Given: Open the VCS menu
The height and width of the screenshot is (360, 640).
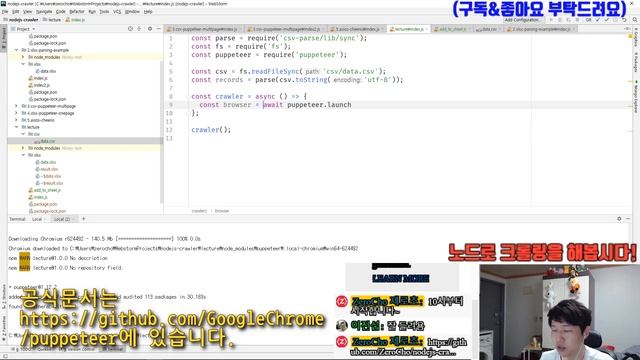Looking at the screenshot, I should tap(117, 11).
